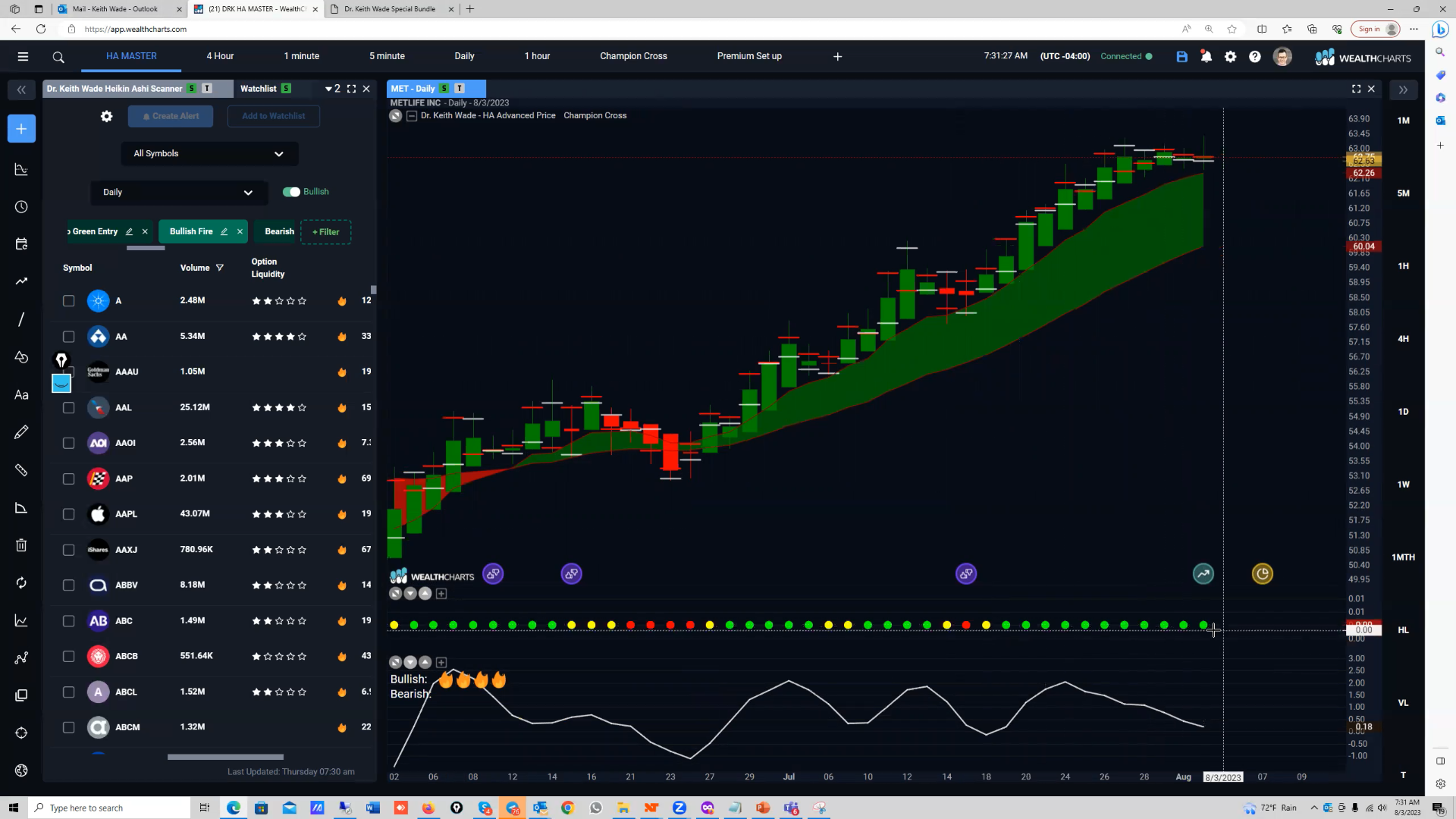
Task: Check the box for symbol ABCM
Action: 68,728
